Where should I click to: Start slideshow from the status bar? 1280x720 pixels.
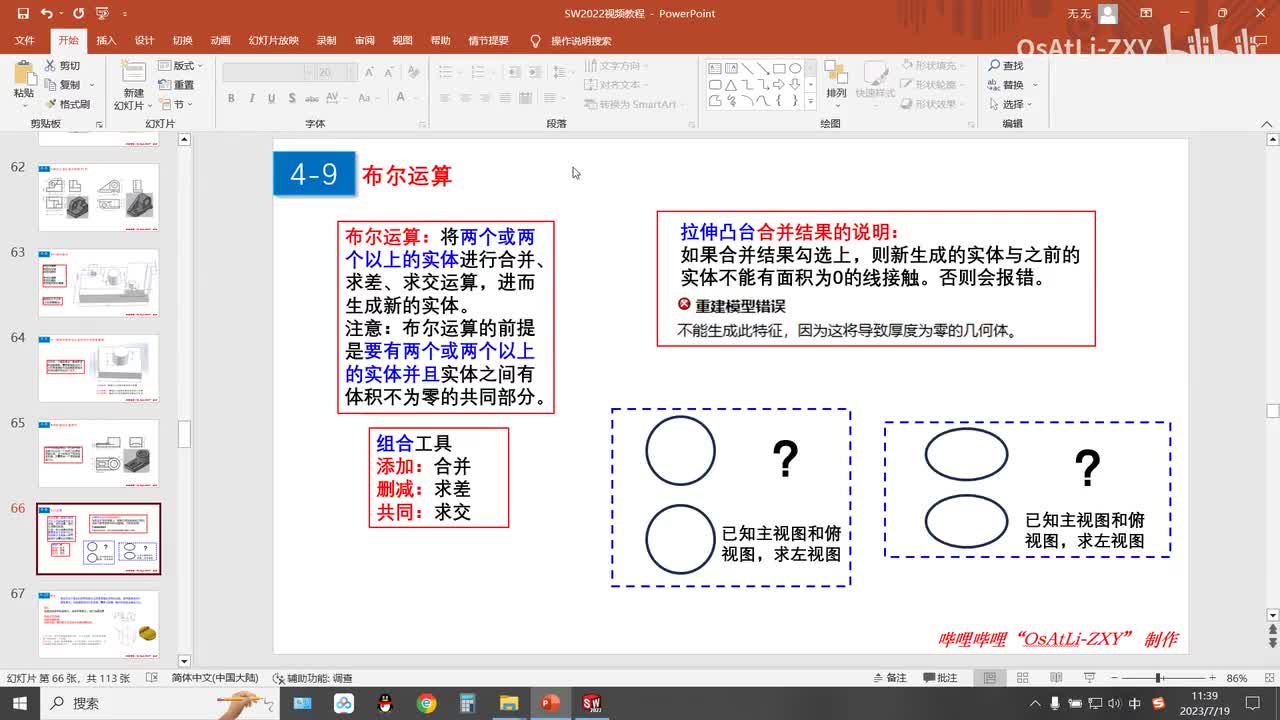pos(1089,678)
